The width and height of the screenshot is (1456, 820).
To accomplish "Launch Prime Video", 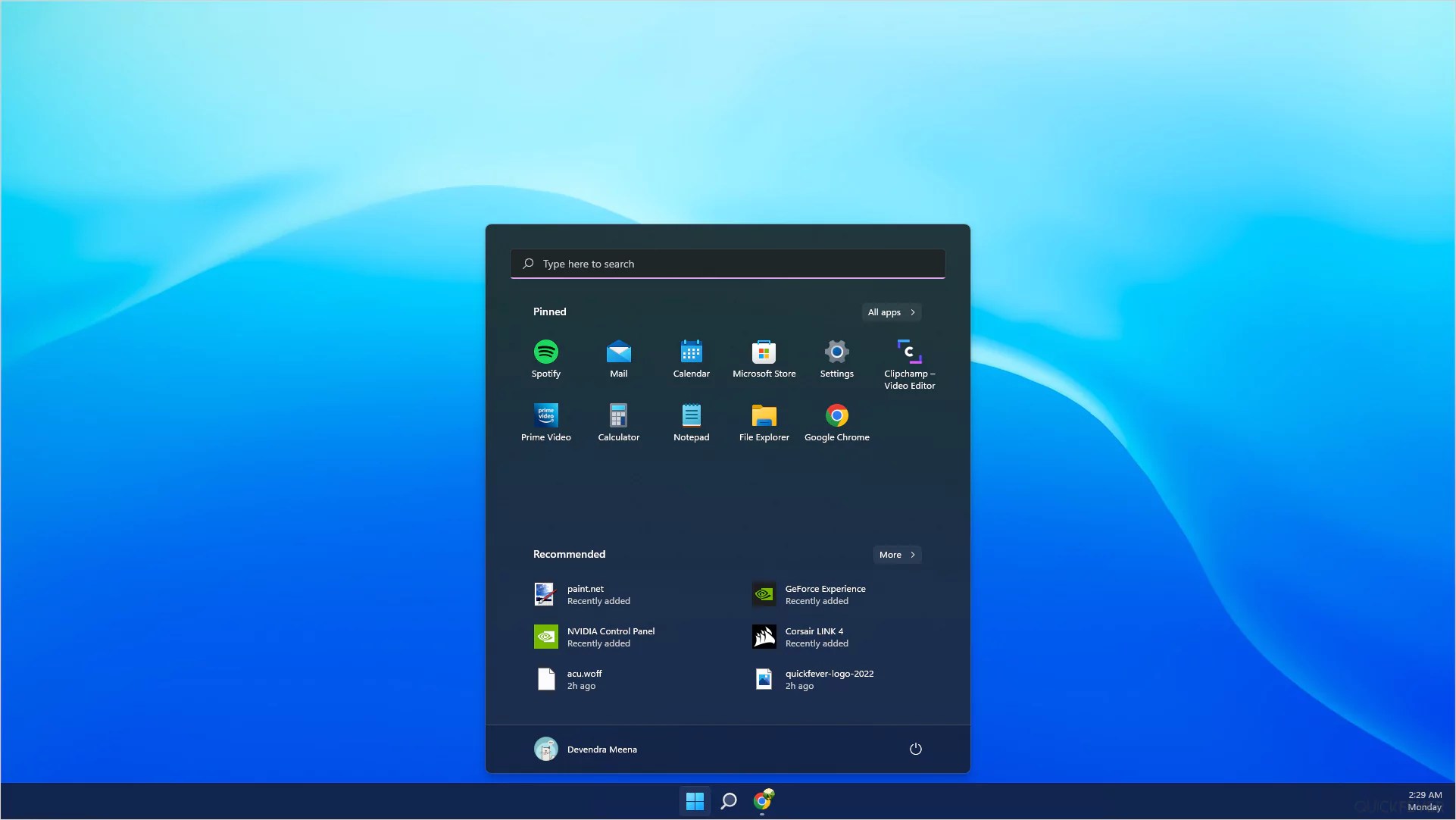I will (545, 422).
